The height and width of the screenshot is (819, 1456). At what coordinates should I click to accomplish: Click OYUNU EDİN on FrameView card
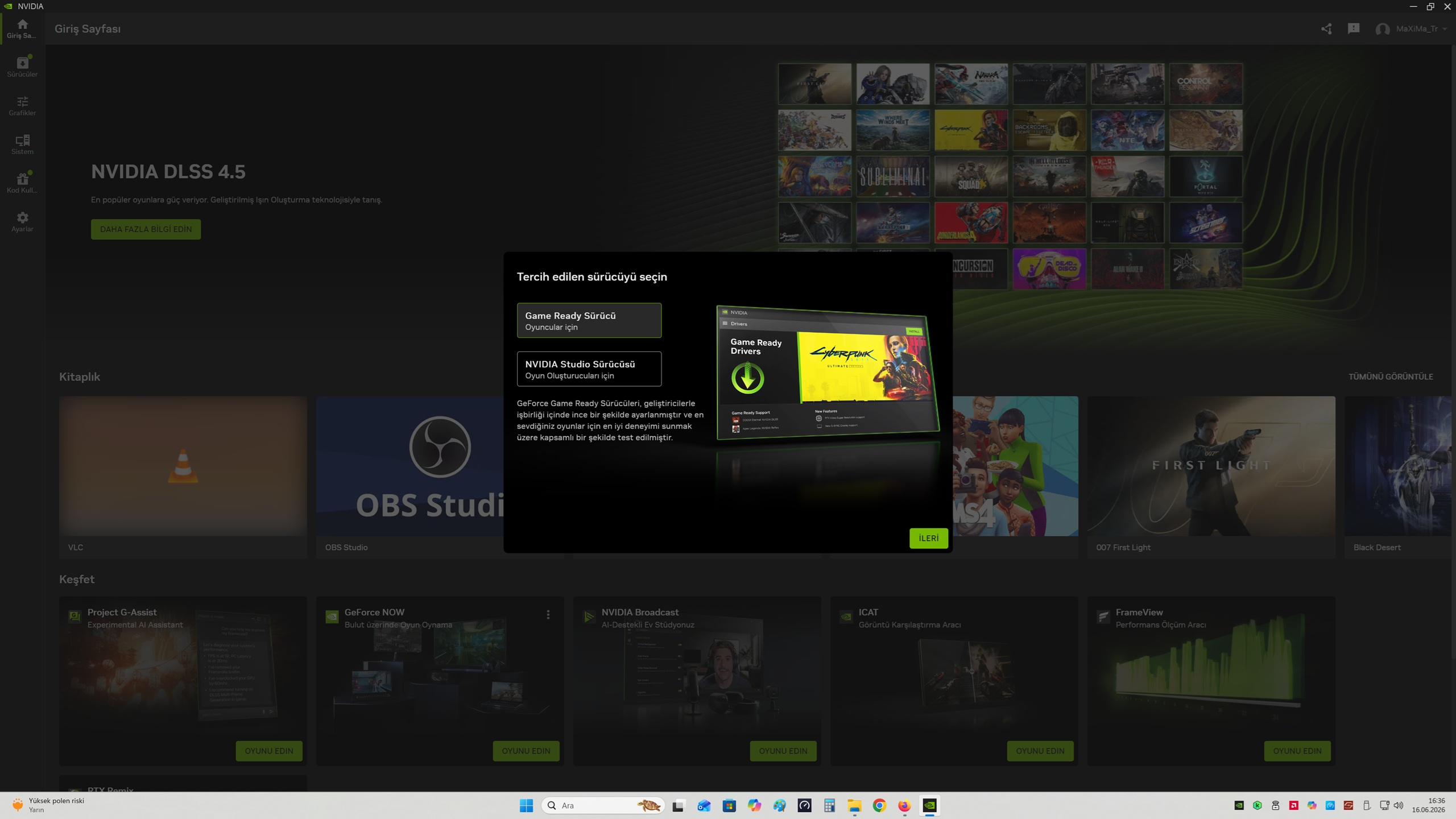1297,751
